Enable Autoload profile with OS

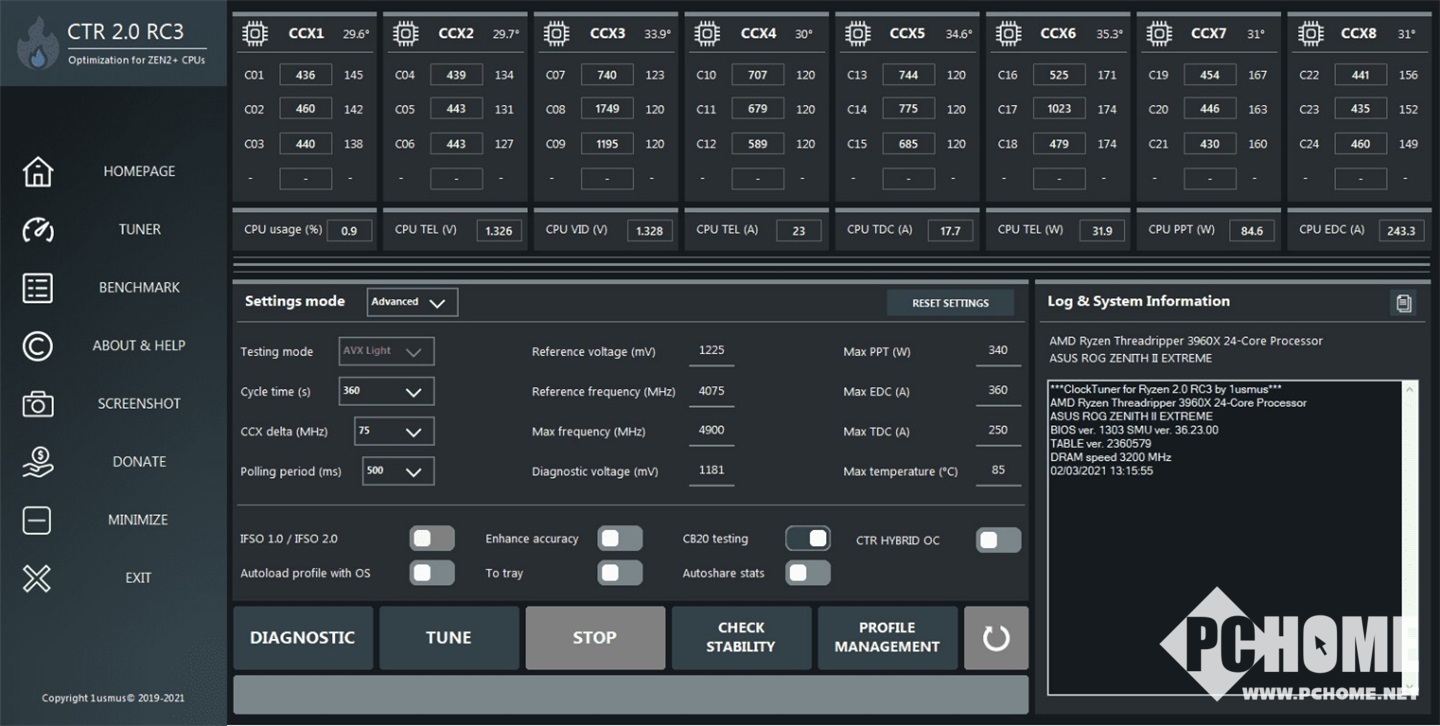pos(432,573)
